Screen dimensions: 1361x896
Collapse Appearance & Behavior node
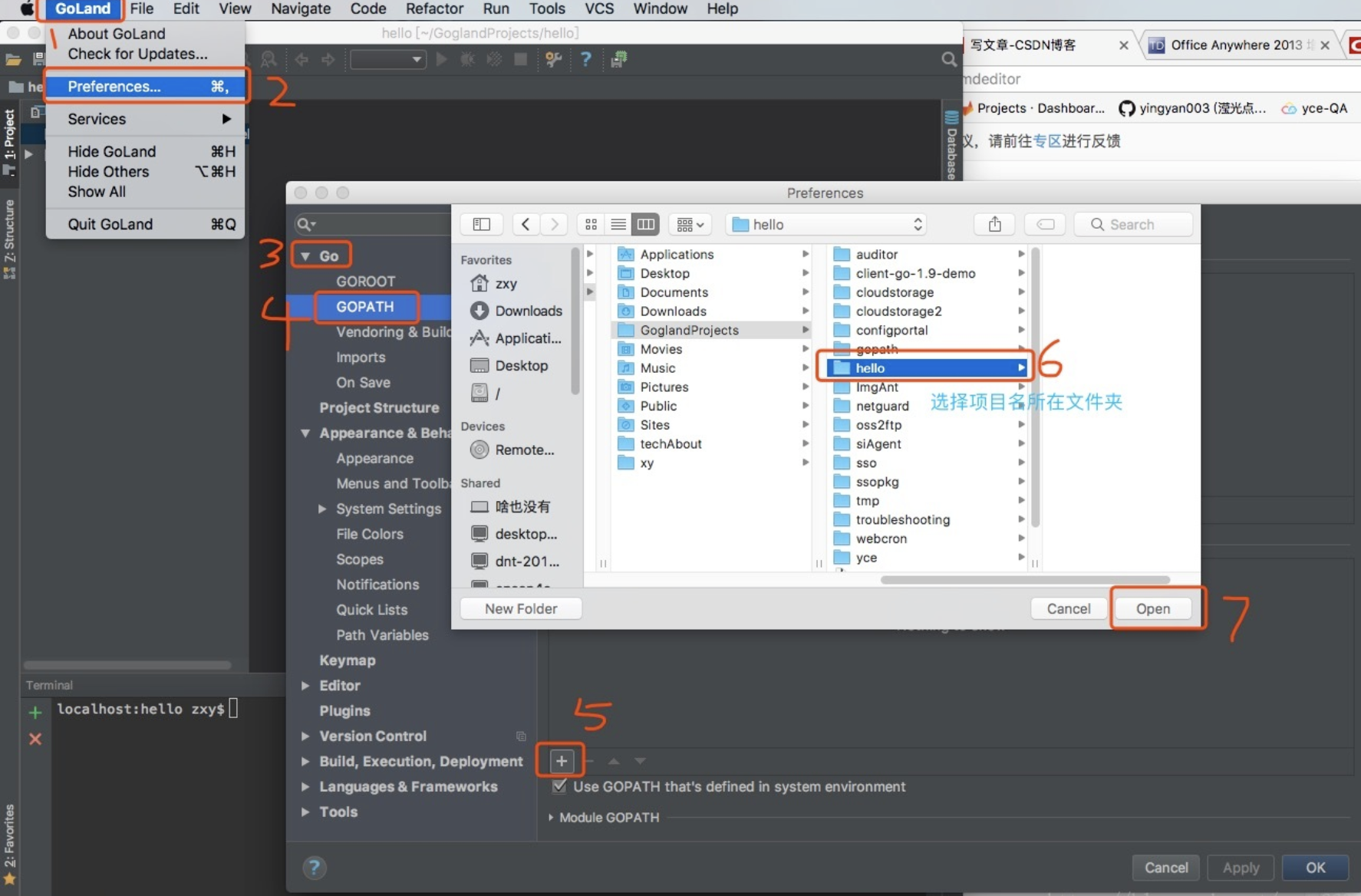(305, 433)
